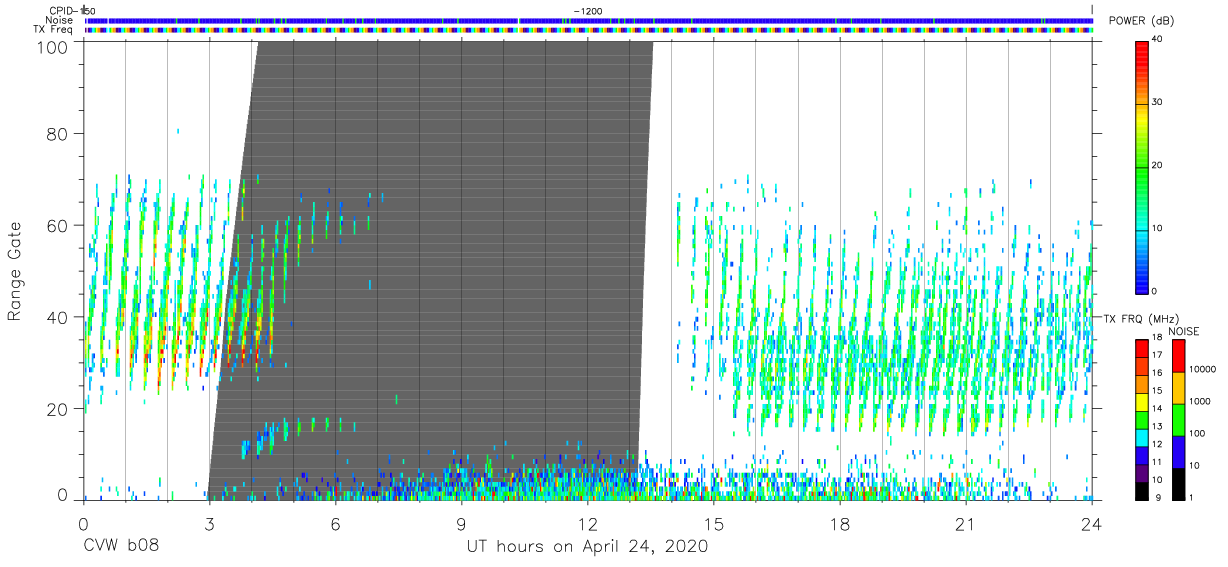
Task: Click the 24 hour tick on time axis
Action: 1091,524
